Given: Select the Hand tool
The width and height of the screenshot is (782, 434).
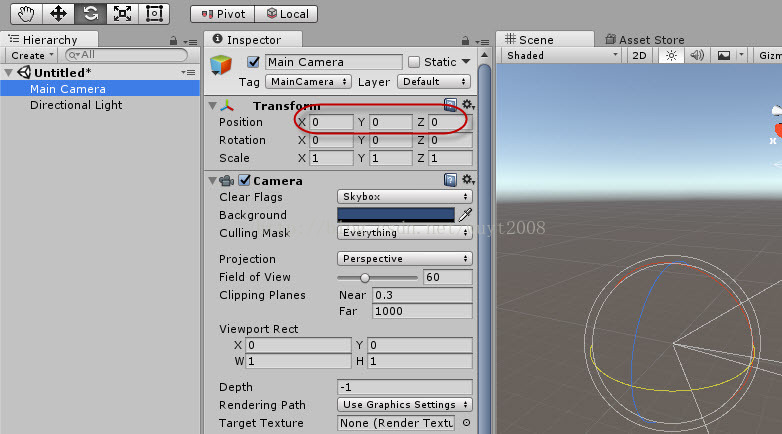Looking at the screenshot, I should click(x=26, y=13).
